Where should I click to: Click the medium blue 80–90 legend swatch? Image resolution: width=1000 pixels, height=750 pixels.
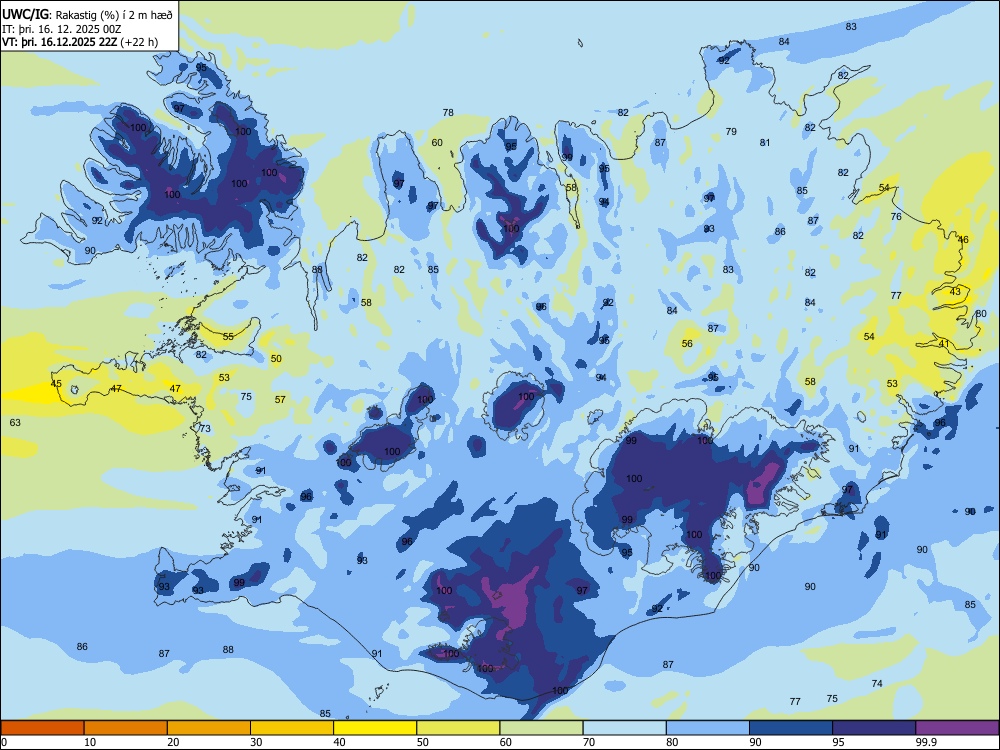[708, 728]
